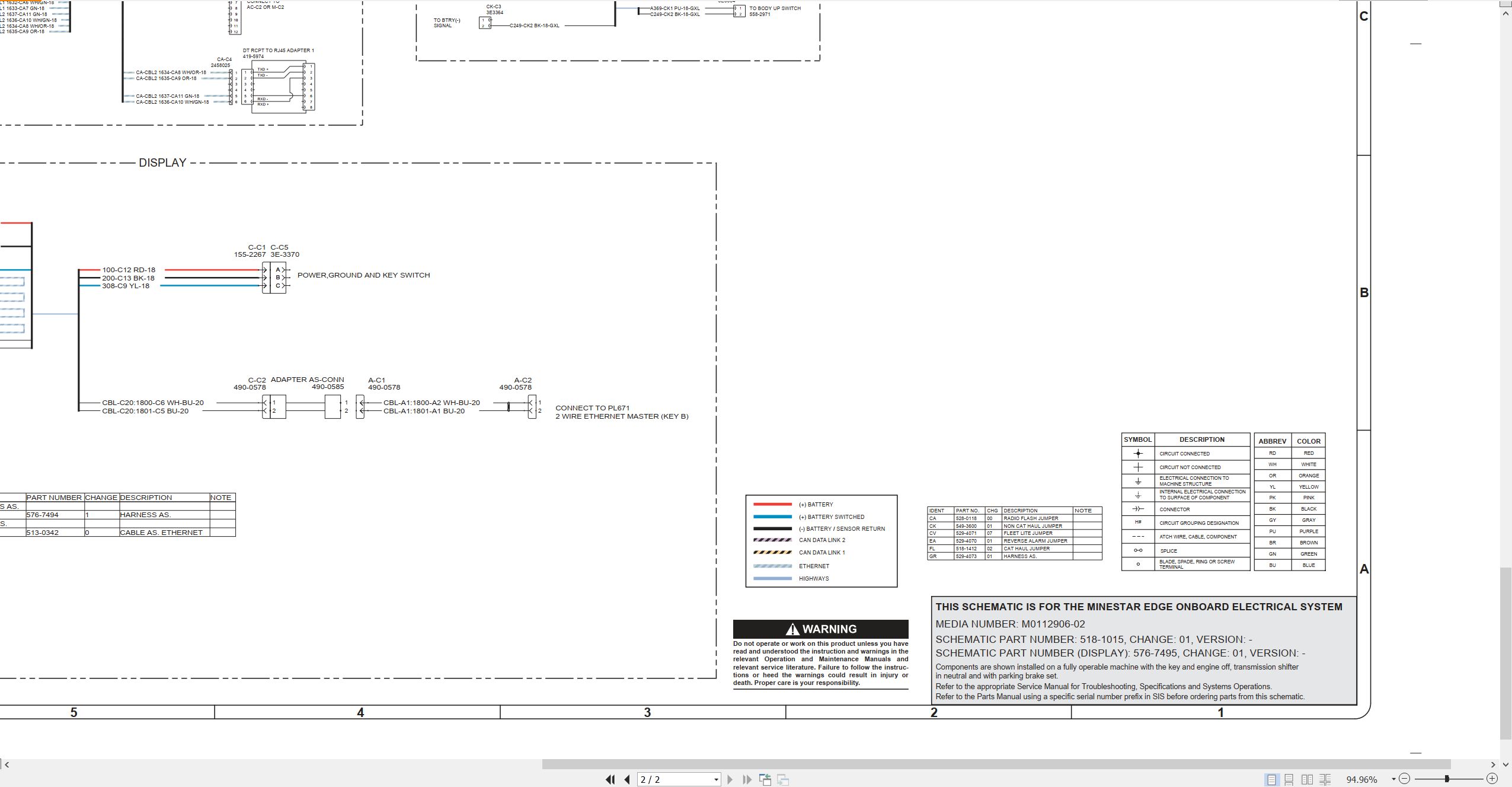This screenshot has height=787, width=1512.
Task: Zoom out with the minus button
Action: coord(1404,779)
